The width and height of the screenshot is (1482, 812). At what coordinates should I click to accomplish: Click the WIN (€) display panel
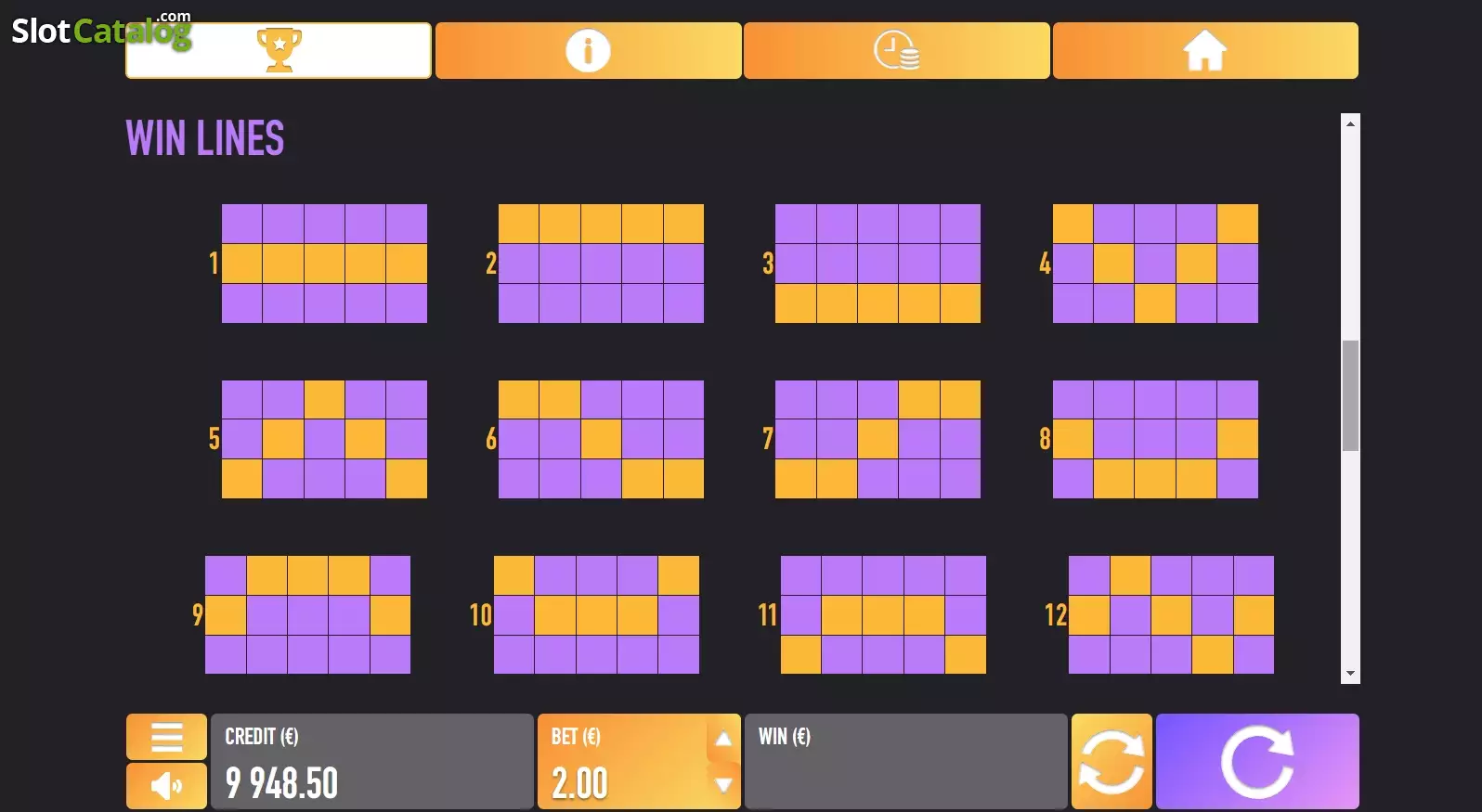click(x=905, y=761)
